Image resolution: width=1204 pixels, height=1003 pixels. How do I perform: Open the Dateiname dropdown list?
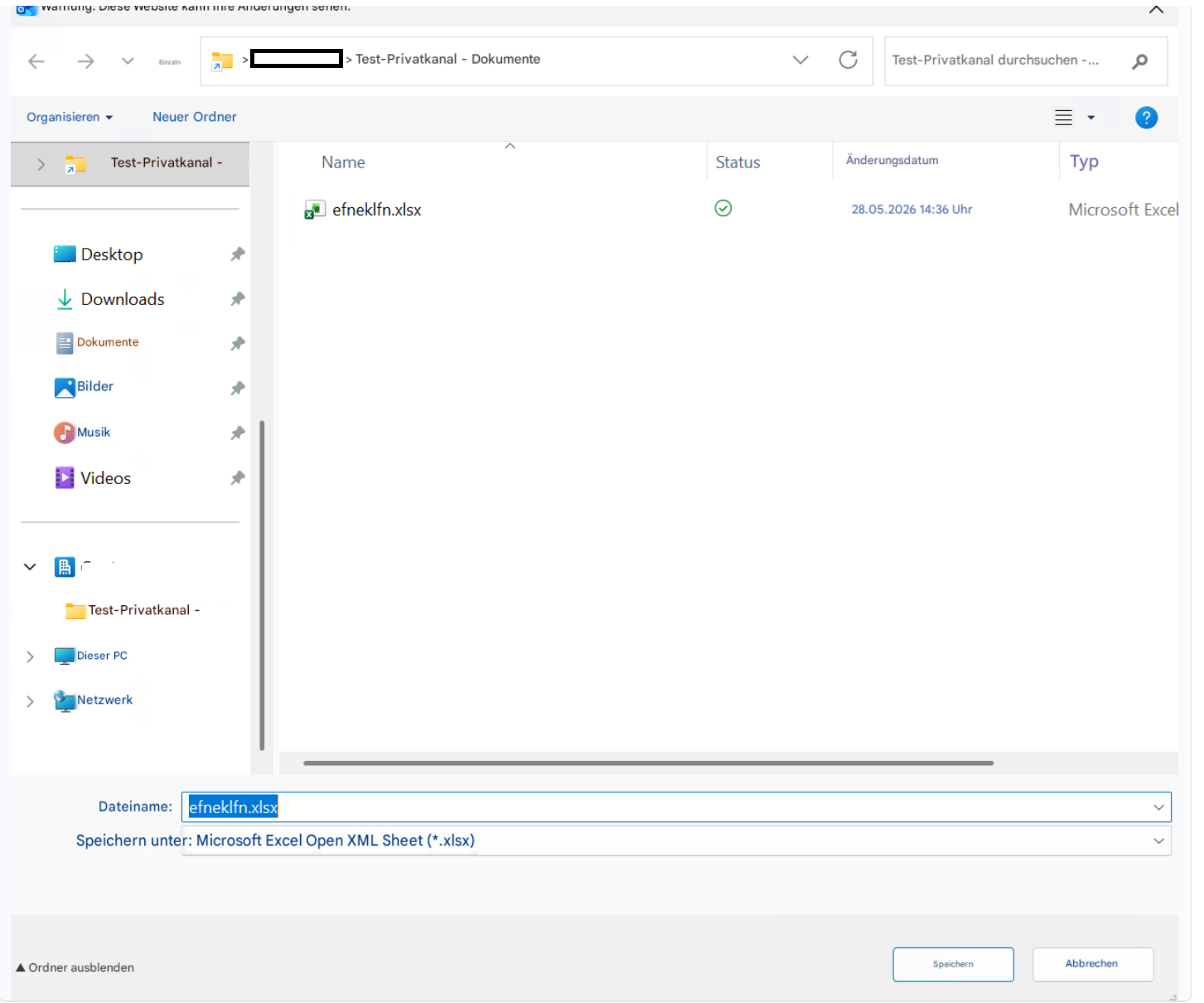point(1158,807)
